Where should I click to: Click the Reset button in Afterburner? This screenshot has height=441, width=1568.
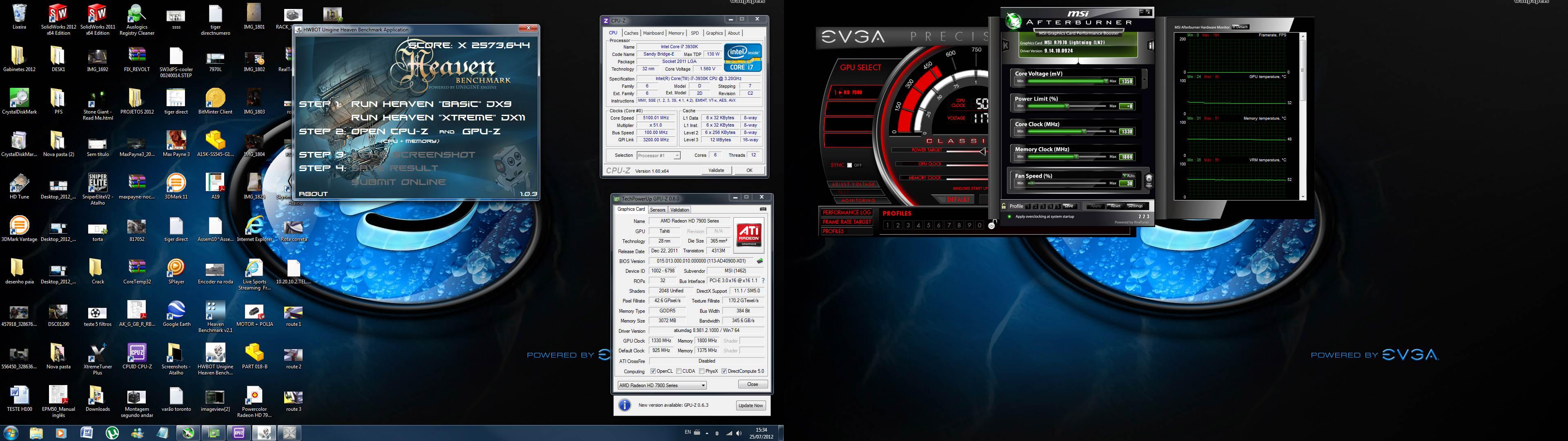click(x=1115, y=206)
